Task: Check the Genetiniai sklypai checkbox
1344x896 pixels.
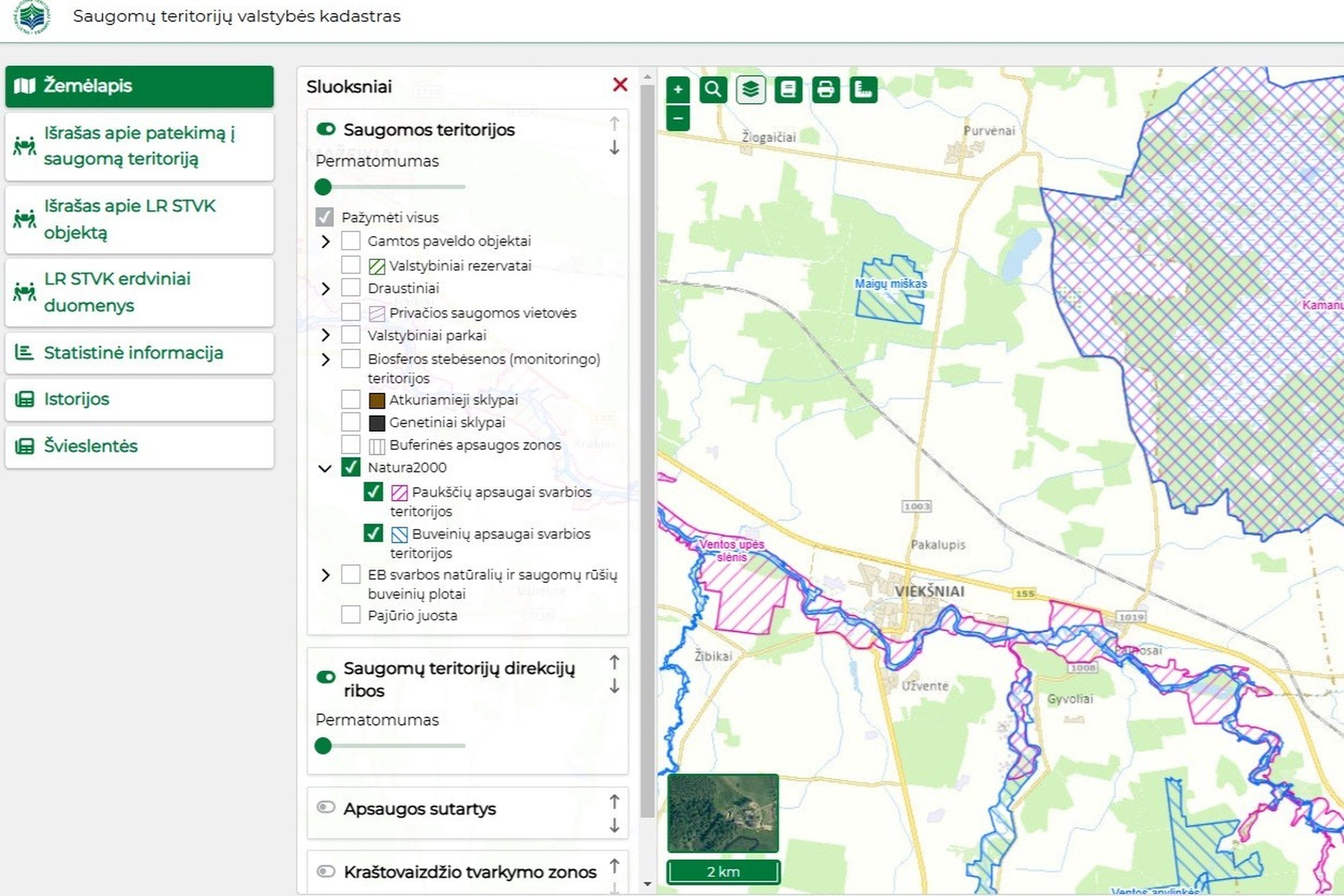Action: [x=351, y=421]
